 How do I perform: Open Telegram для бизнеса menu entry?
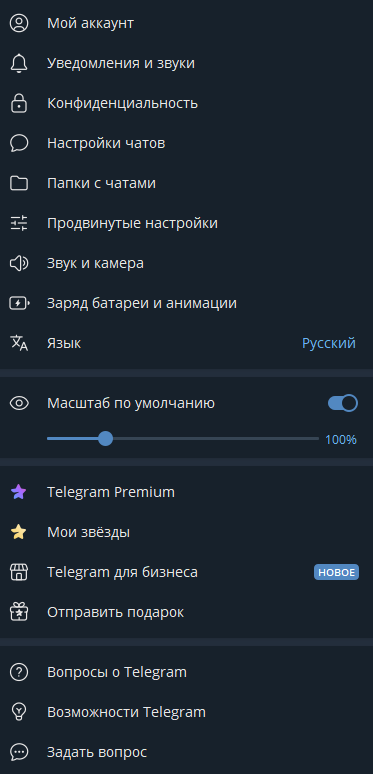186,572
